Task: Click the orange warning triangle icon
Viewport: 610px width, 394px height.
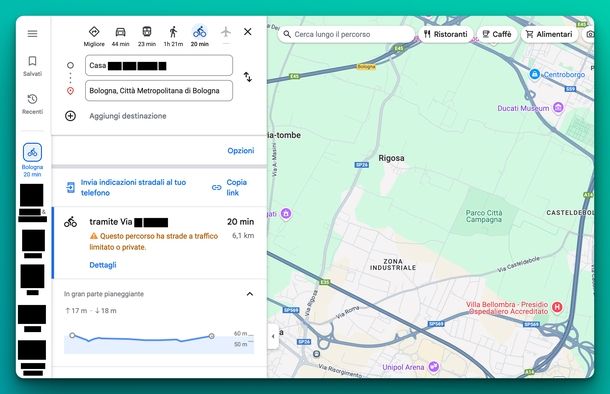Action: click(x=94, y=236)
